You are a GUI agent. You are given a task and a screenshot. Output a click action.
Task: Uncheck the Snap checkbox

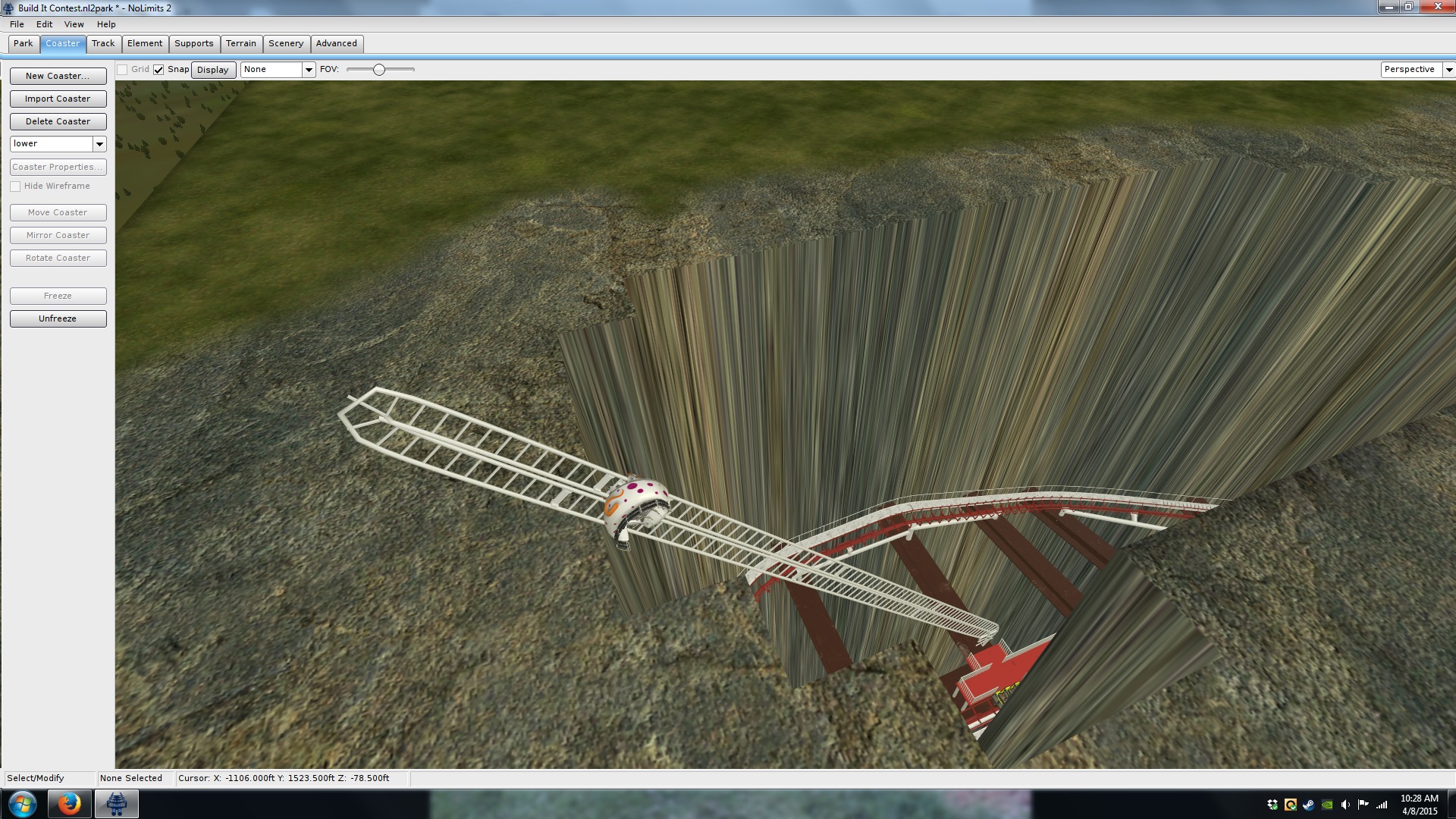158,70
